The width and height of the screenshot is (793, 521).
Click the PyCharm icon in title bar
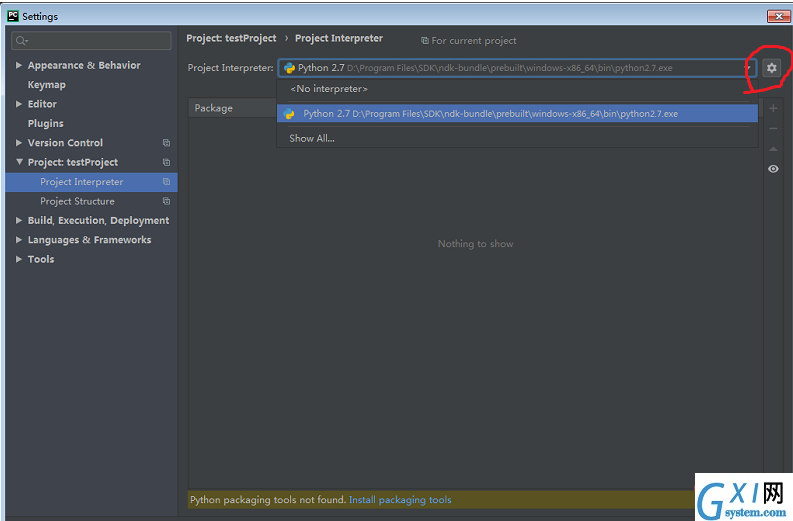coord(13,16)
